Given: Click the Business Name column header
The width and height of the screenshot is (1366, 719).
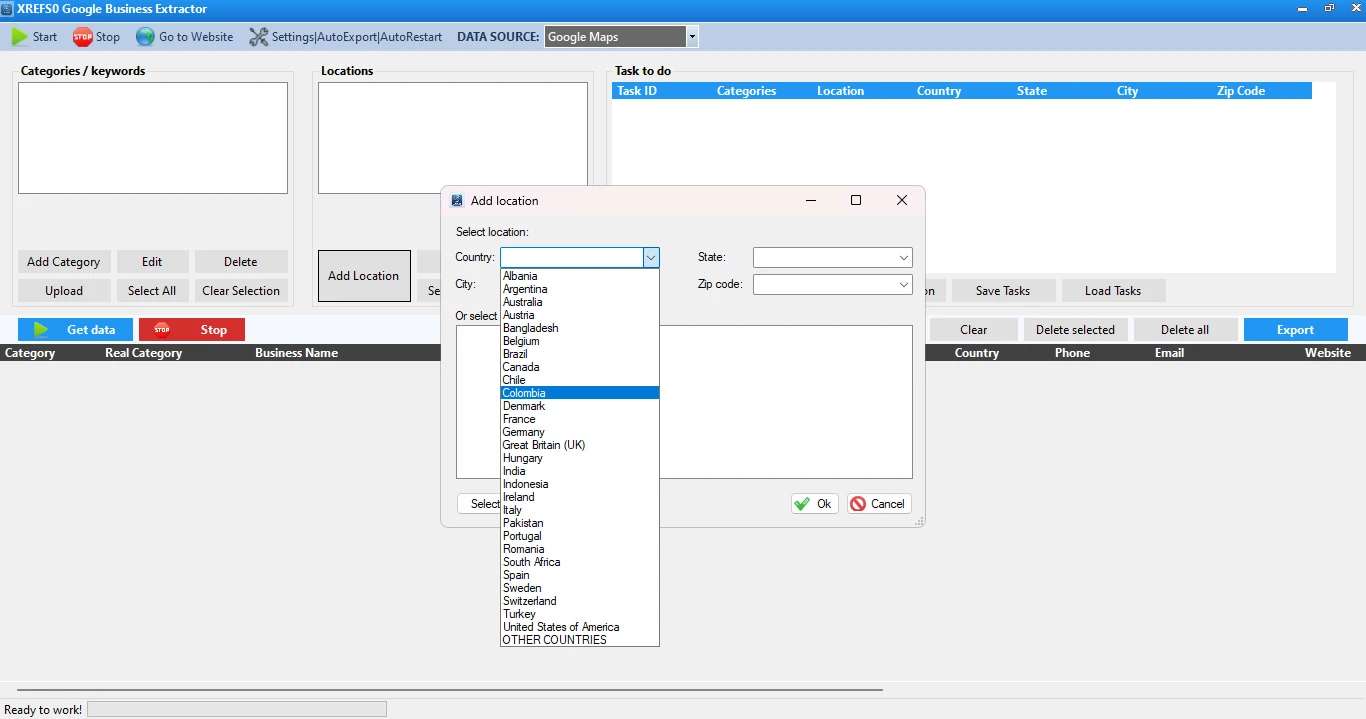Looking at the screenshot, I should [x=296, y=353].
